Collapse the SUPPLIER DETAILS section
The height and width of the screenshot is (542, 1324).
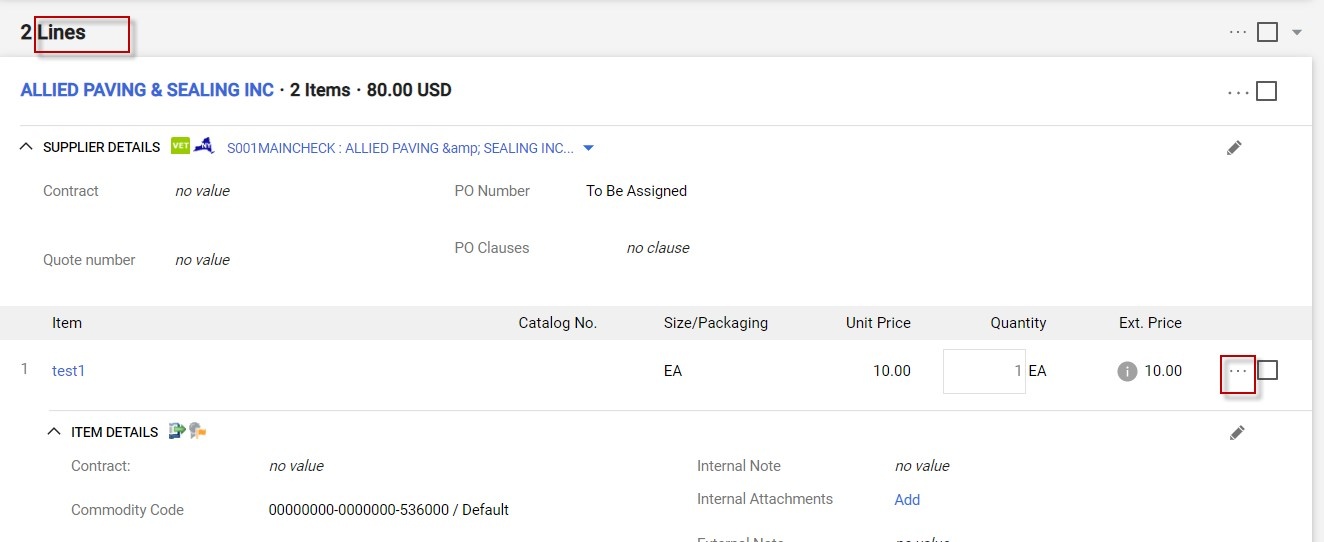(x=26, y=147)
